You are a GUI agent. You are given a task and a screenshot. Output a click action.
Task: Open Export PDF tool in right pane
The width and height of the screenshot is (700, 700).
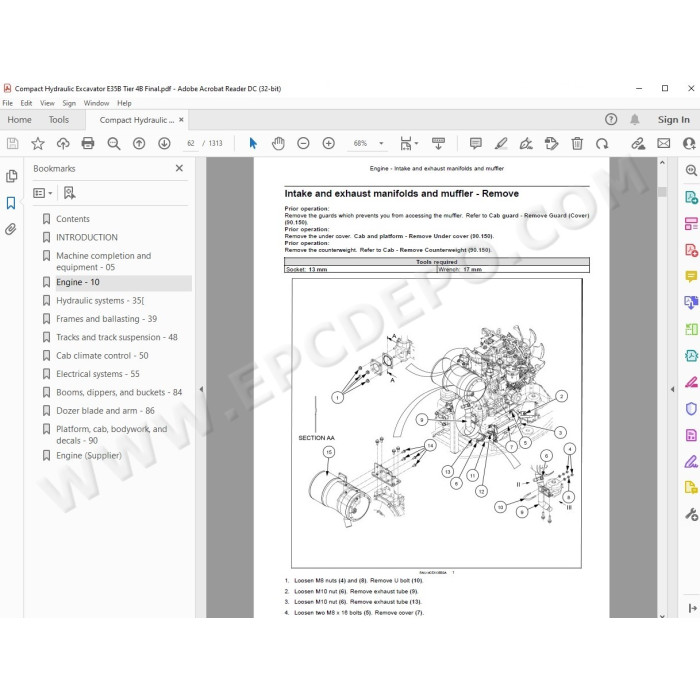pyautogui.click(x=691, y=197)
